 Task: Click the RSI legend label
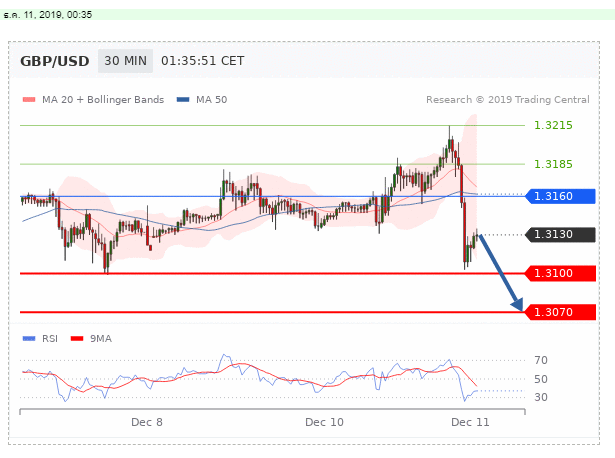[x=50, y=338]
